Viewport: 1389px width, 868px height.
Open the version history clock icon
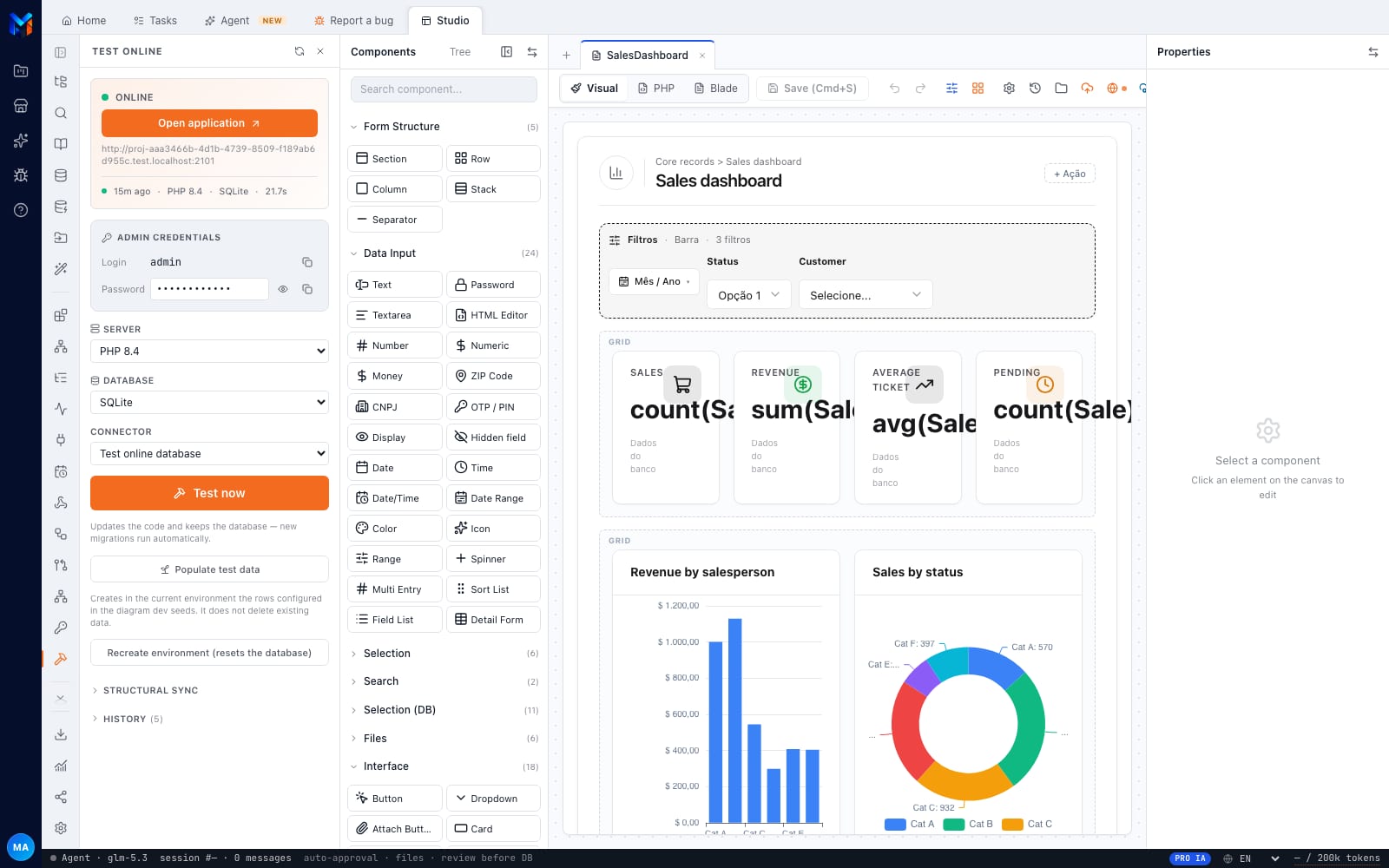coord(1035,89)
